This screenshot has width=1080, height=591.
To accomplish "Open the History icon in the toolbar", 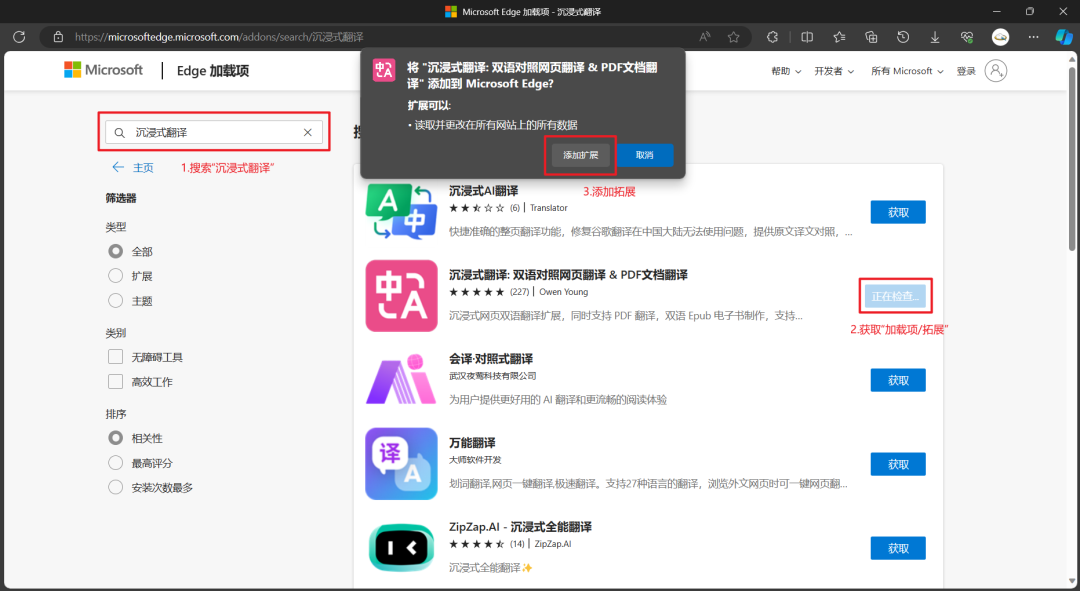I will (903, 37).
